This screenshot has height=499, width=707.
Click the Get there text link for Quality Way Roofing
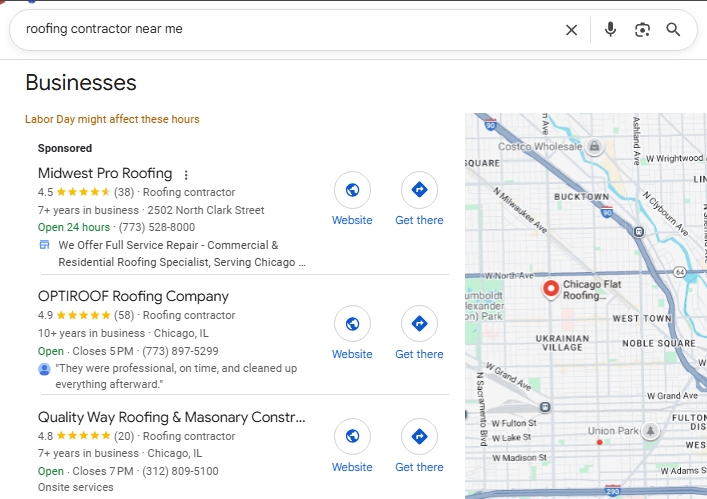pos(419,467)
